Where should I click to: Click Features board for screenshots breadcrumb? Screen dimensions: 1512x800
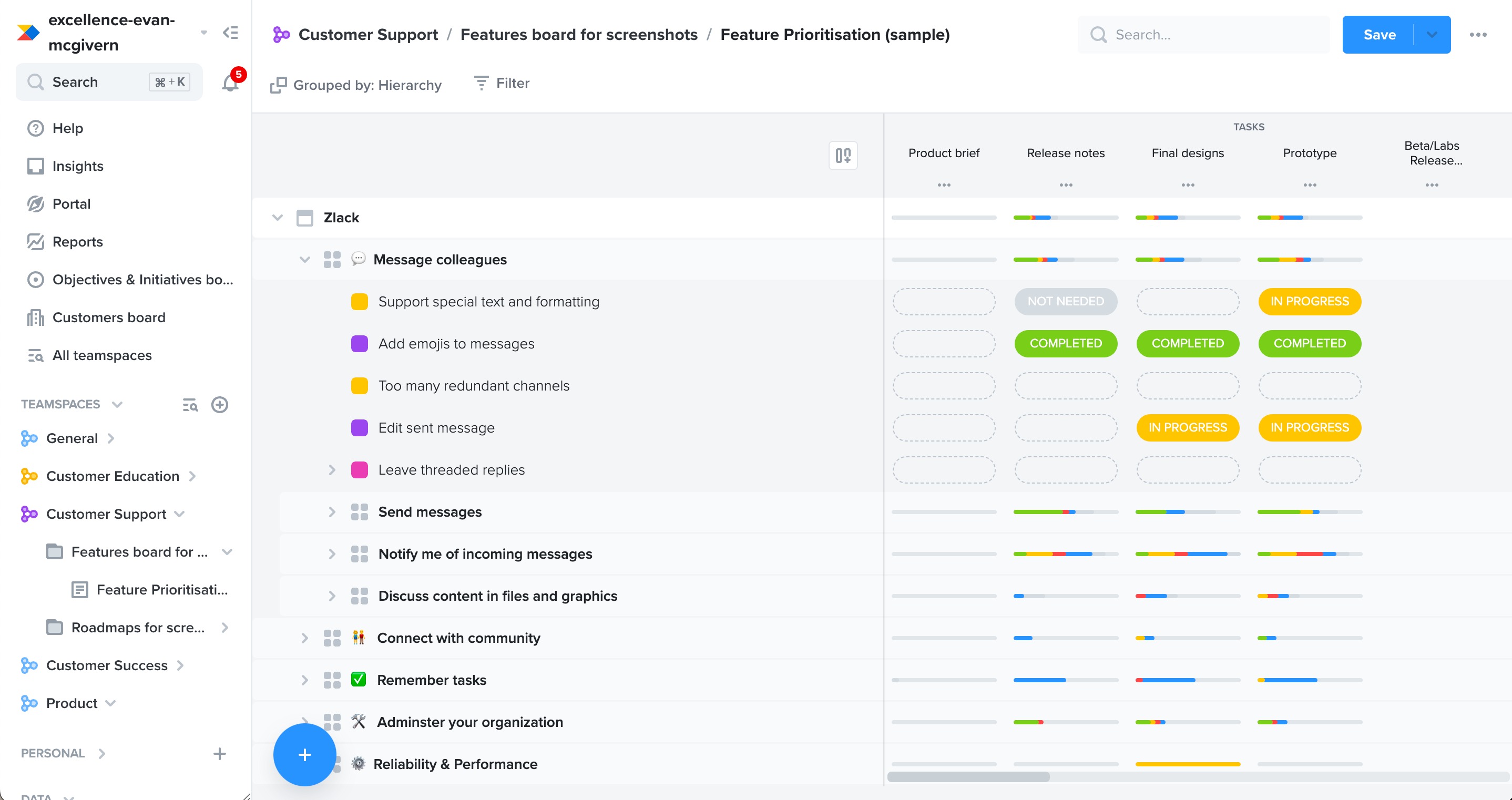[579, 35]
